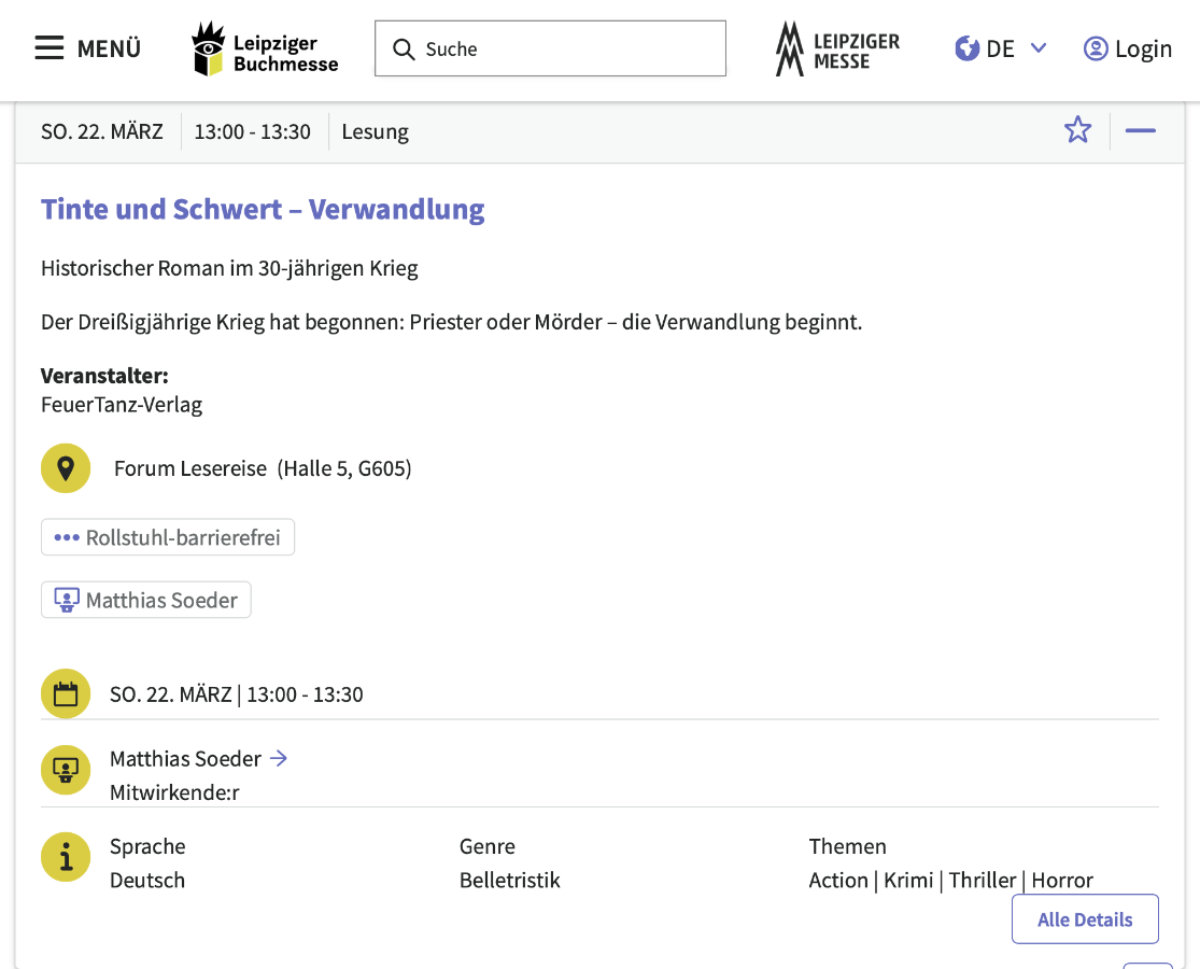Screen dimensions: 1200x969
Task: Toggle the favorite star for this event
Action: pos(1077,130)
